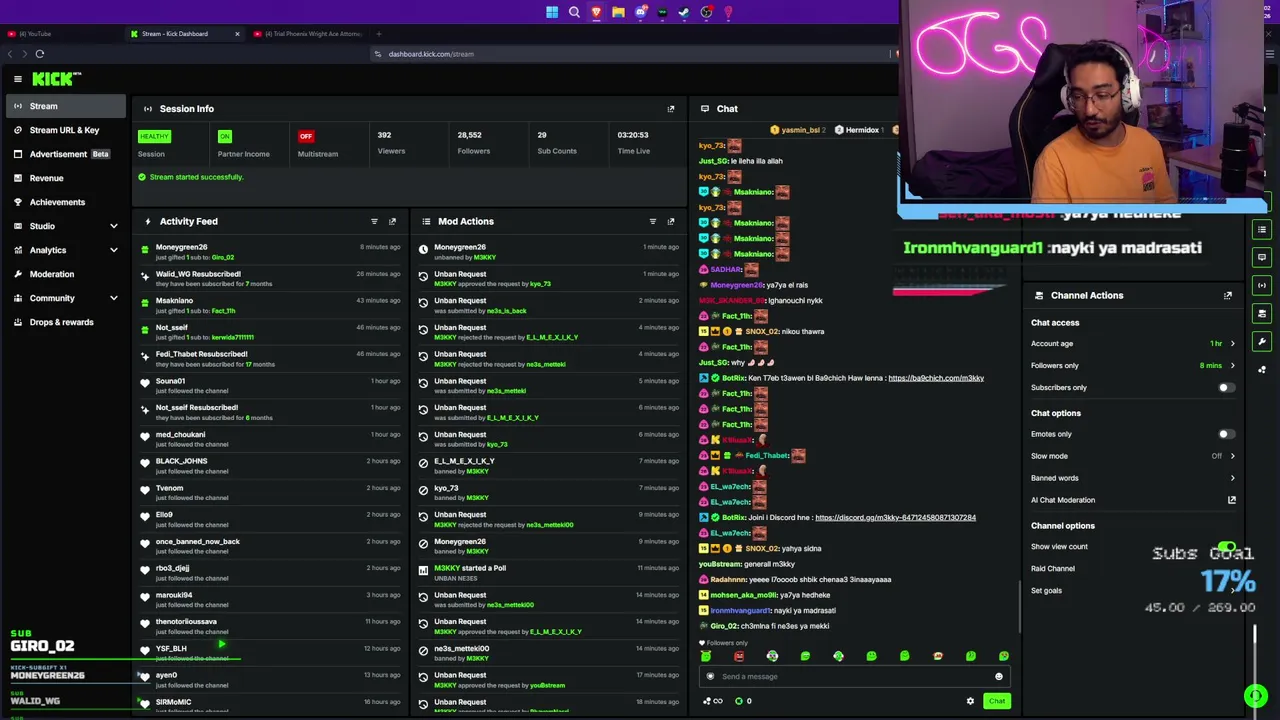The height and width of the screenshot is (720, 1280).
Task: Click the Kick logo
Action: (x=56, y=79)
